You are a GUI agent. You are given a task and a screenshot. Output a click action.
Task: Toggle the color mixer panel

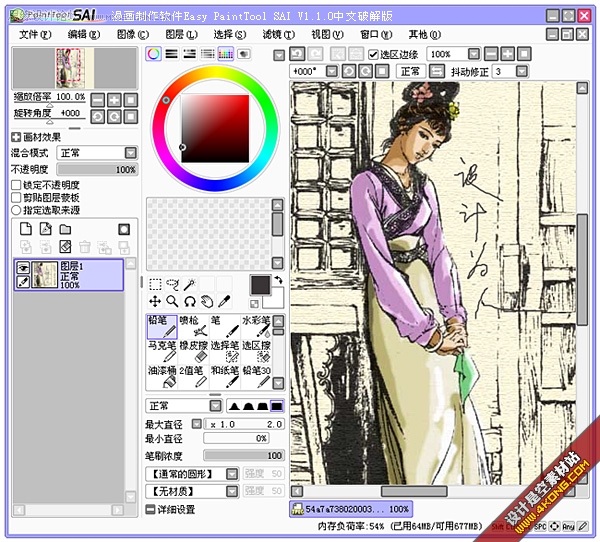(x=207, y=54)
